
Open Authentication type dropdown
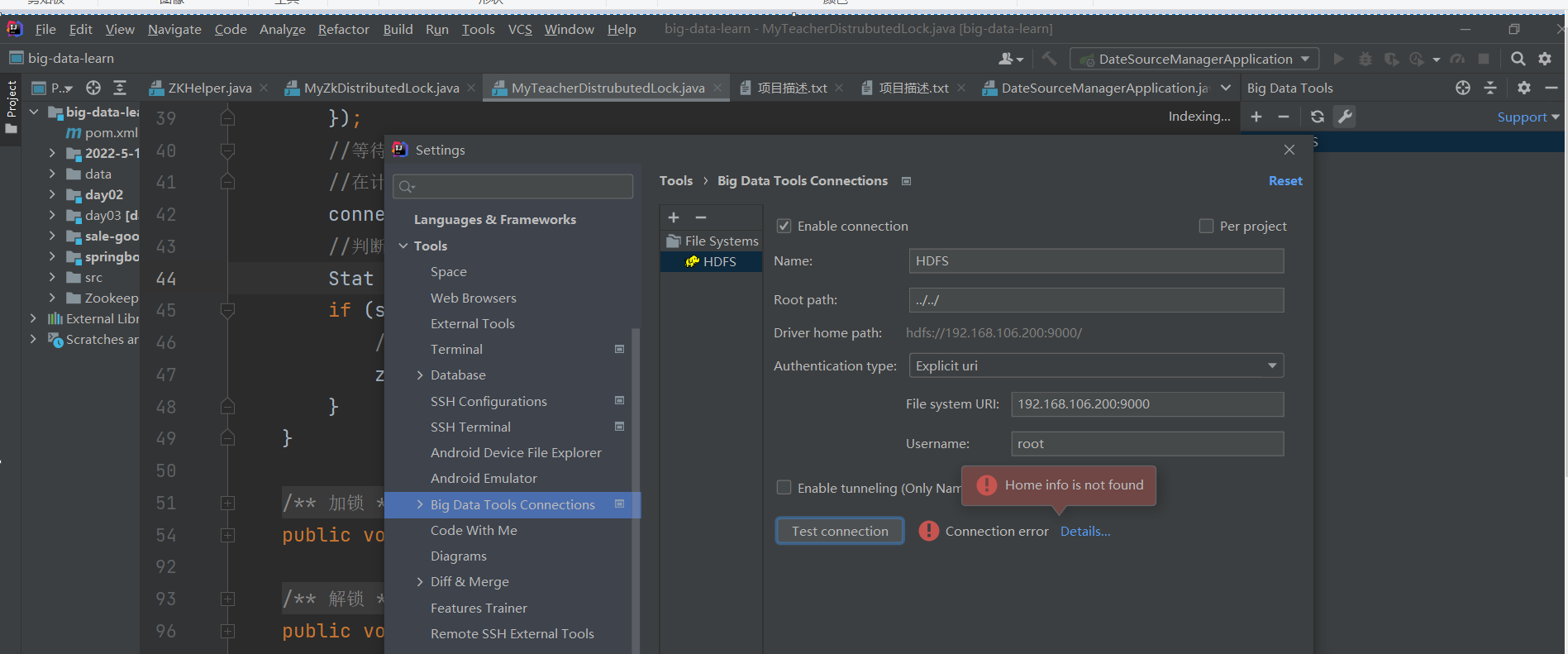click(x=1096, y=365)
